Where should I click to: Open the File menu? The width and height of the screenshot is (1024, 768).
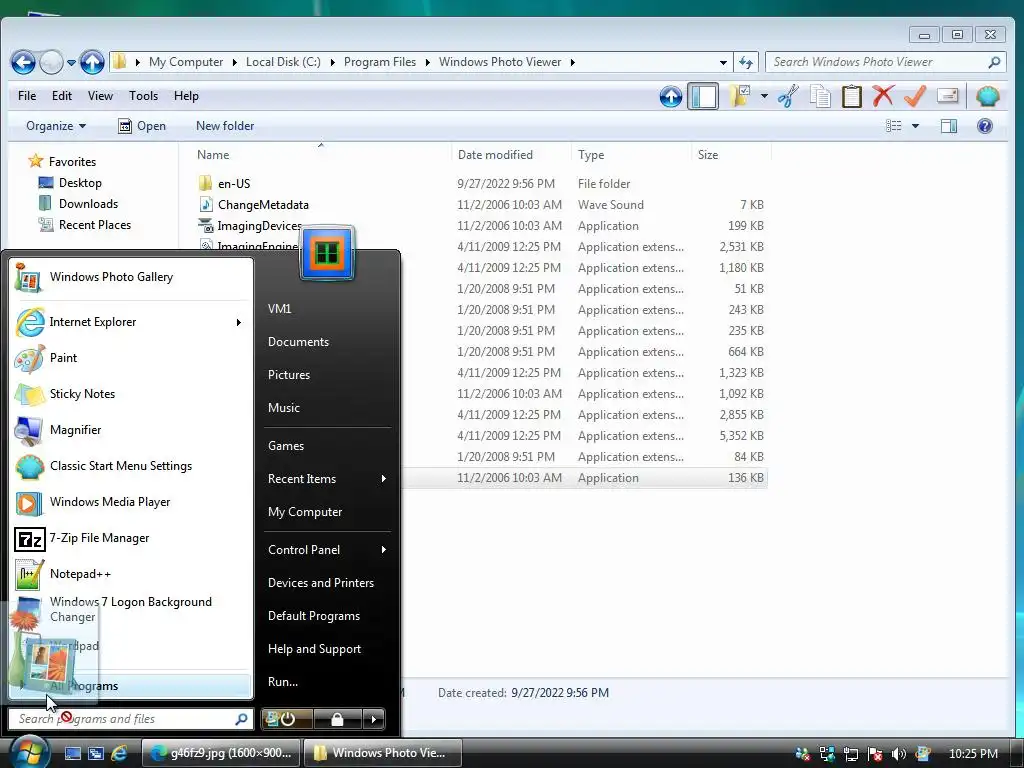pyautogui.click(x=27, y=96)
